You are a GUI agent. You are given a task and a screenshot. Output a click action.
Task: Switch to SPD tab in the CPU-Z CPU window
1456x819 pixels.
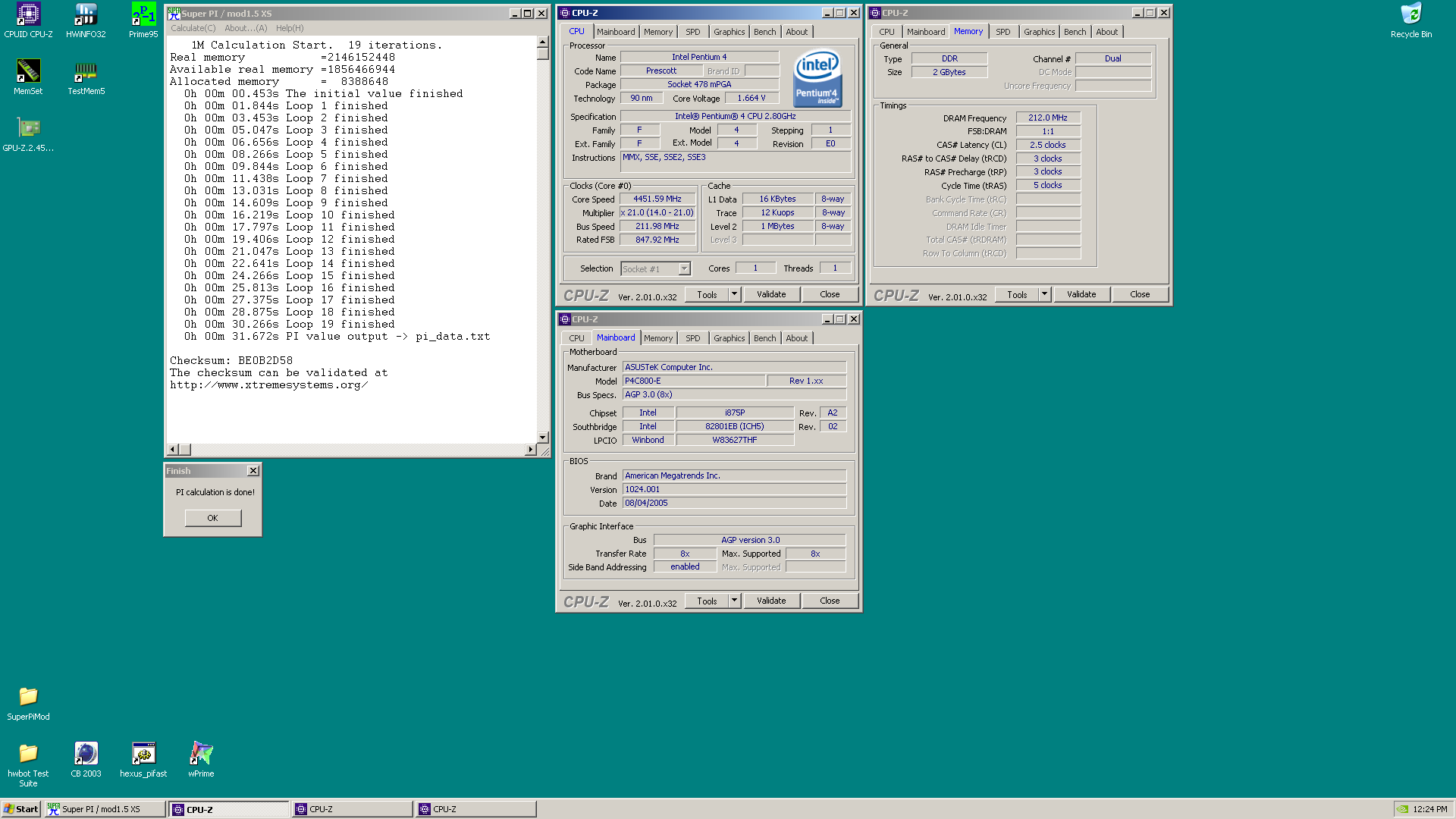click(693, 32)
